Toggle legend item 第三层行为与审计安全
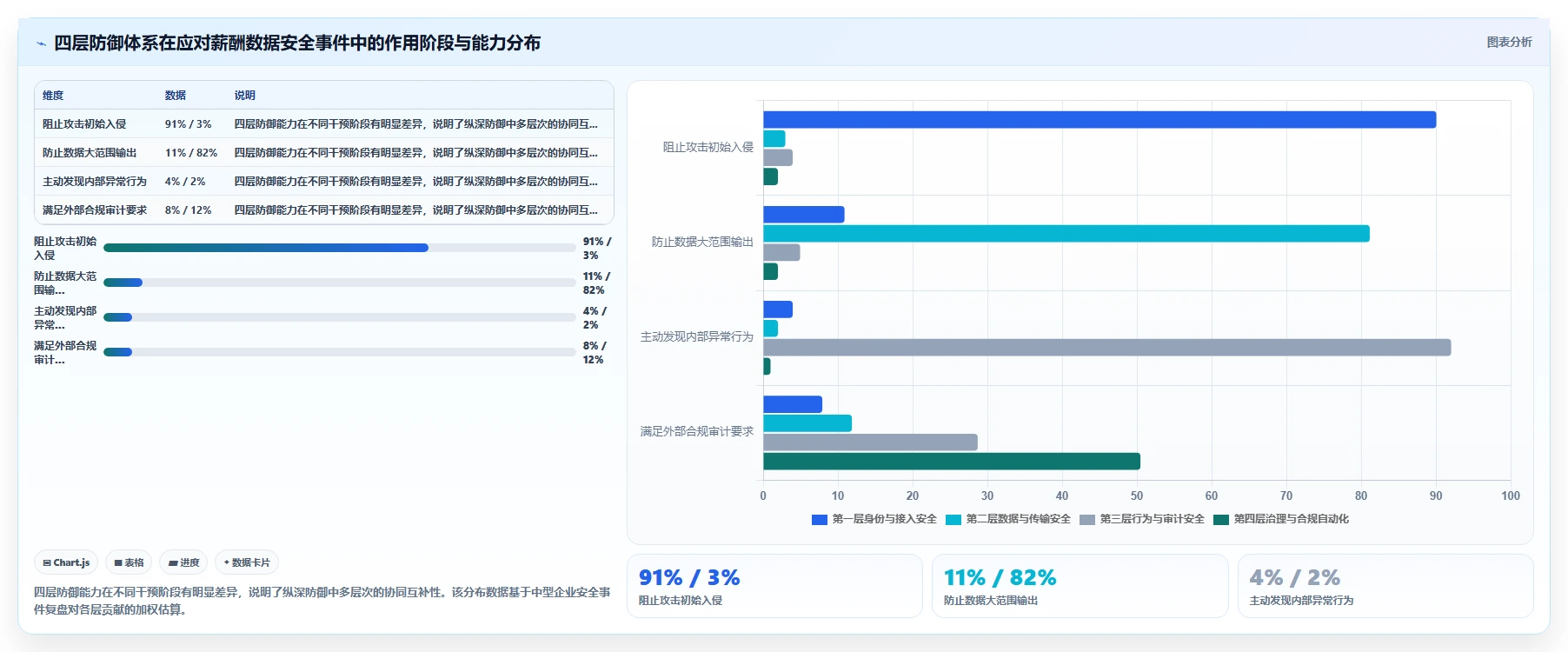1568x652 pixels. 1141,519
